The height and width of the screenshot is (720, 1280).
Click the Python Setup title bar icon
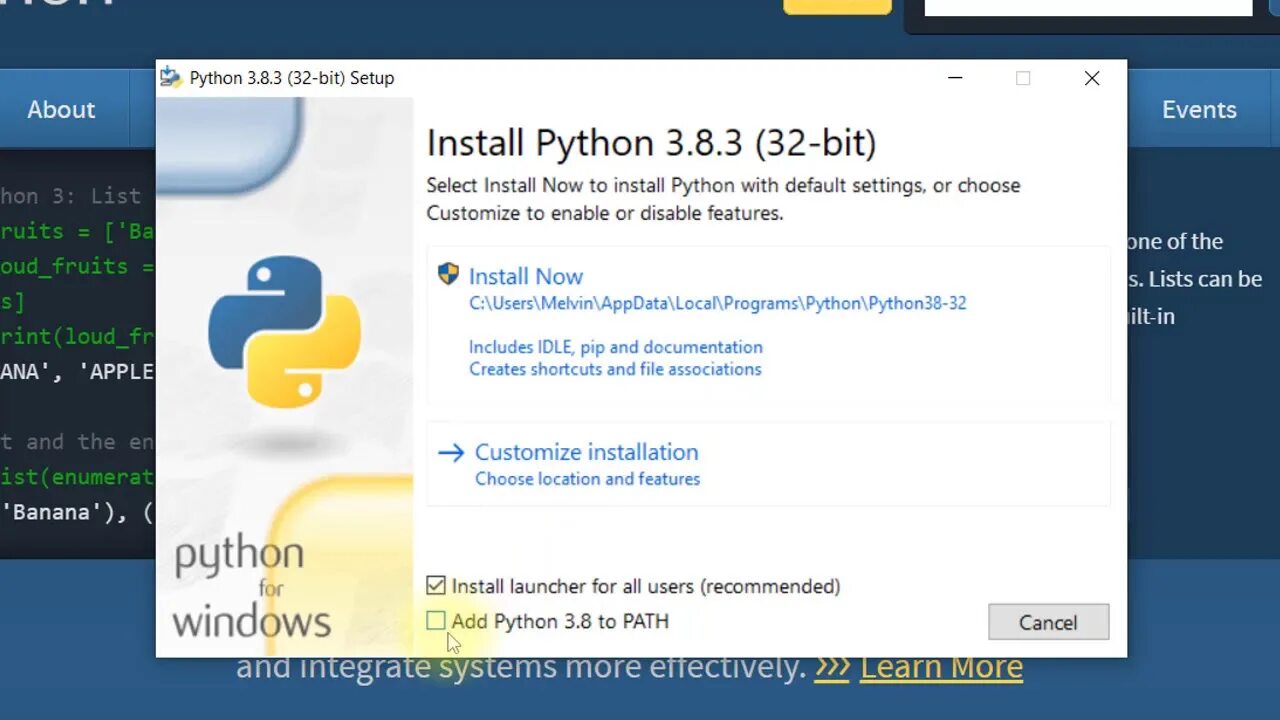(171, 78)
